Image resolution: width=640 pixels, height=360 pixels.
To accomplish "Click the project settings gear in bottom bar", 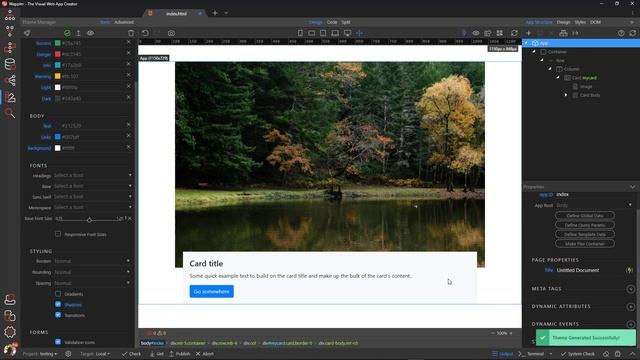I will 68,354.
